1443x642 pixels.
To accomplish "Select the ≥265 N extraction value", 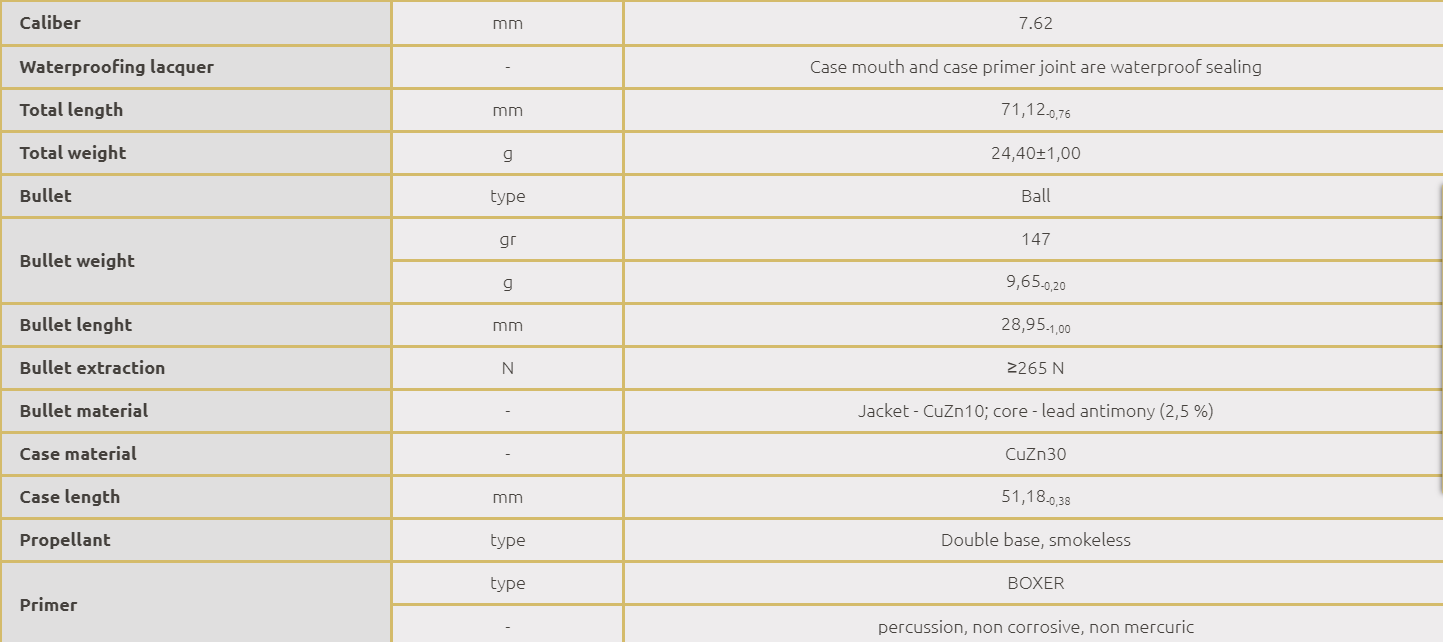I will pyautogui.click(x=1035, y=368).
